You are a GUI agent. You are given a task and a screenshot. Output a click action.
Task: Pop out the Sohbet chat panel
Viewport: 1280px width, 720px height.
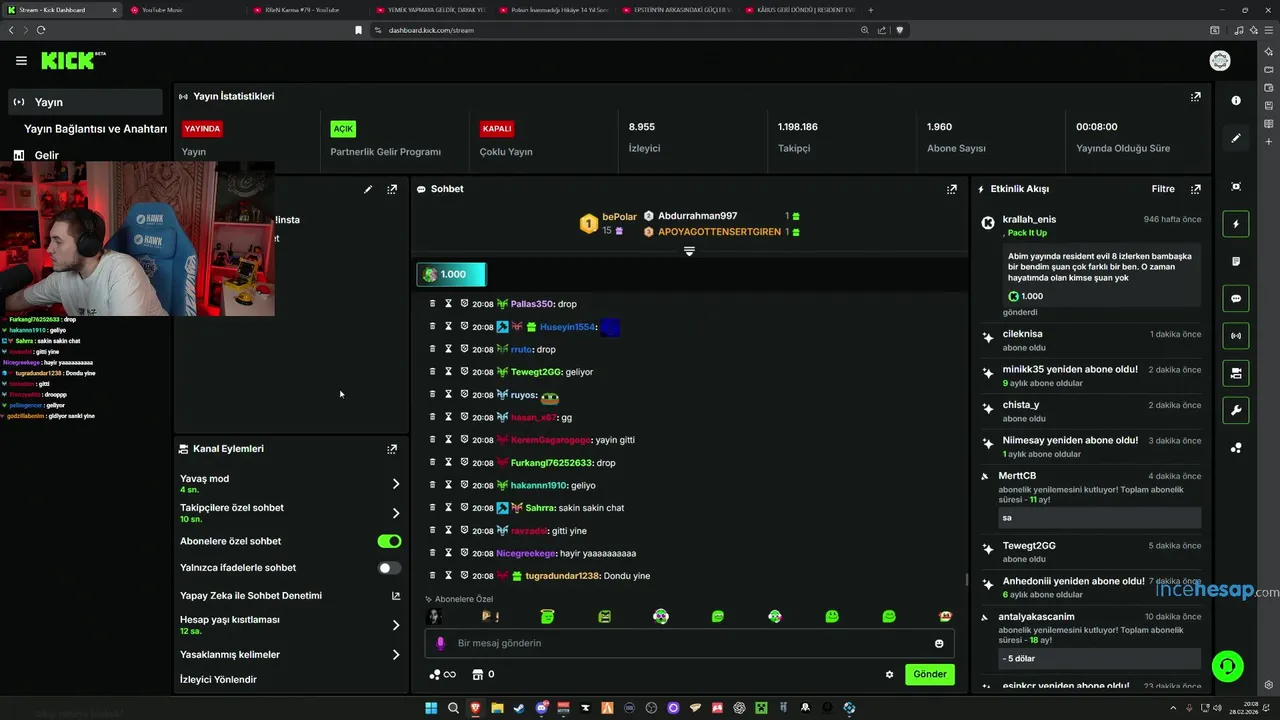pos(952,189)
